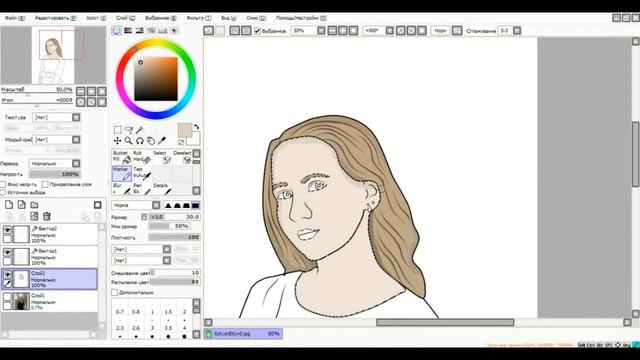Click the Норм toolbar button
The image size is (640, 360).
(x=440, y=31)
